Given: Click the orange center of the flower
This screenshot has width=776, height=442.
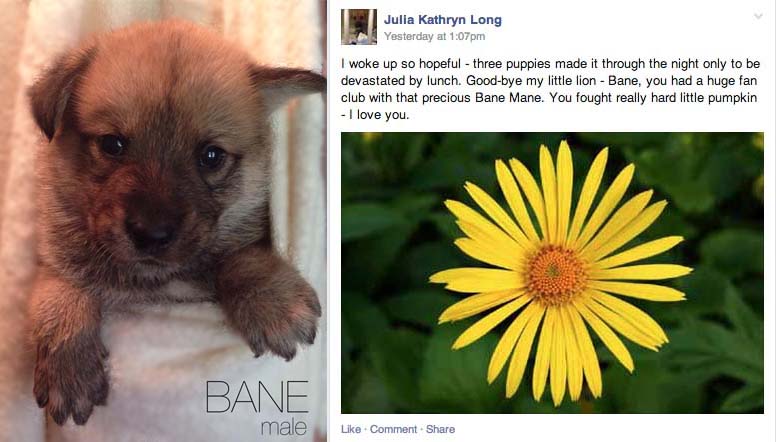Looking at the screenshot, I should click(556, 274).
